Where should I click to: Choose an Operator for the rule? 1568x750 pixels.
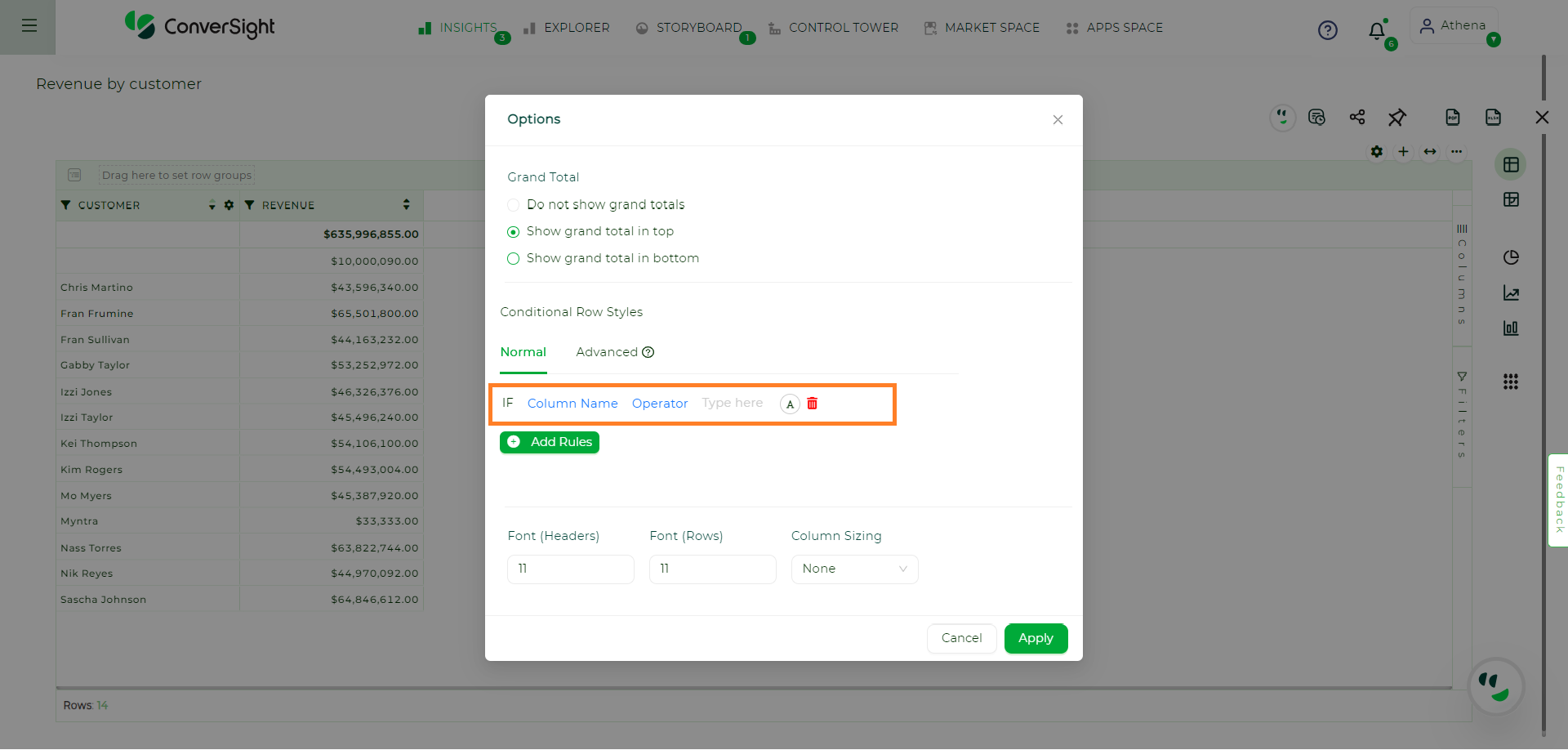coord(660,404)
